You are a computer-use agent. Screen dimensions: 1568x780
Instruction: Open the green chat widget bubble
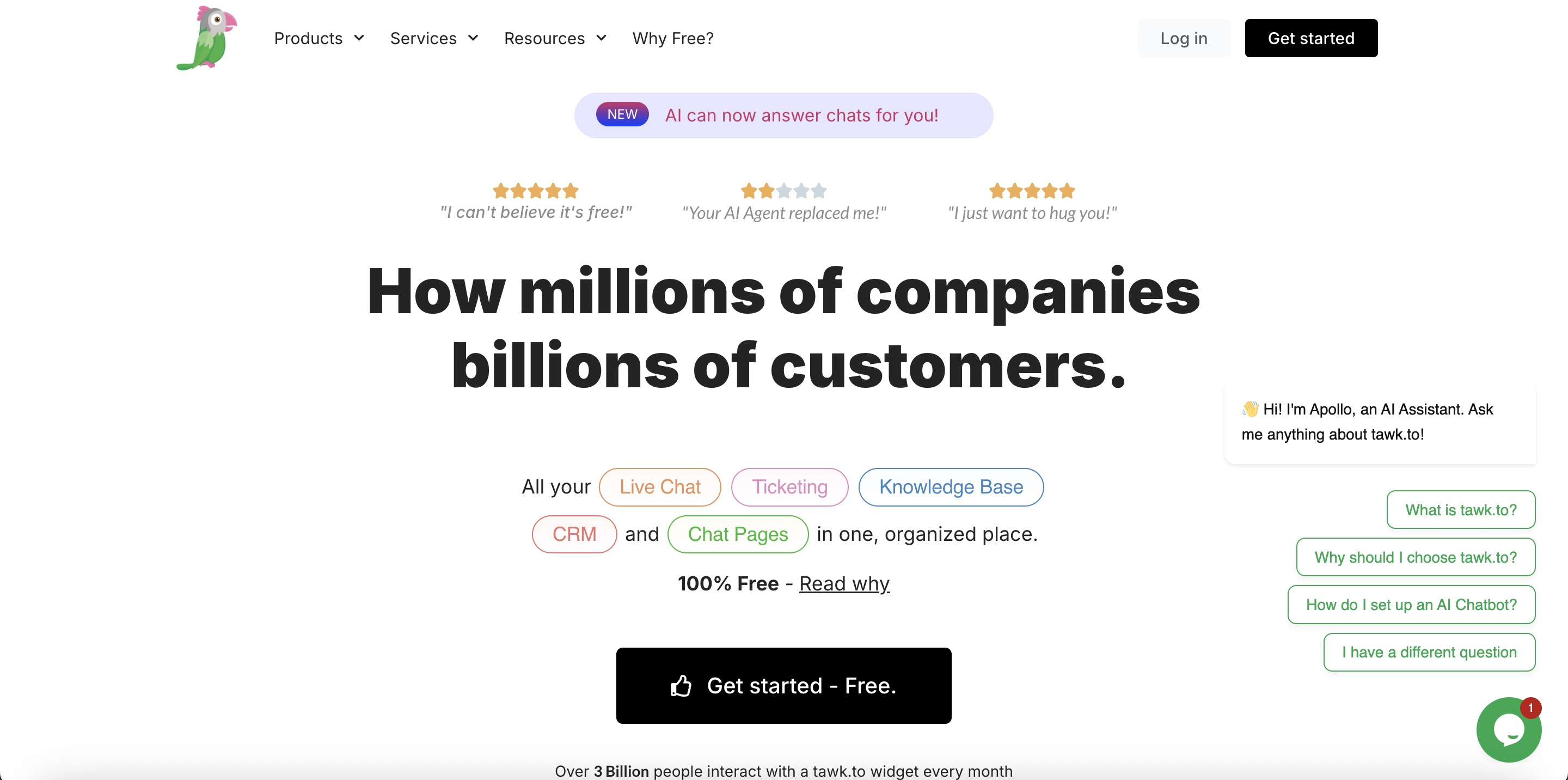(1508, 729)
